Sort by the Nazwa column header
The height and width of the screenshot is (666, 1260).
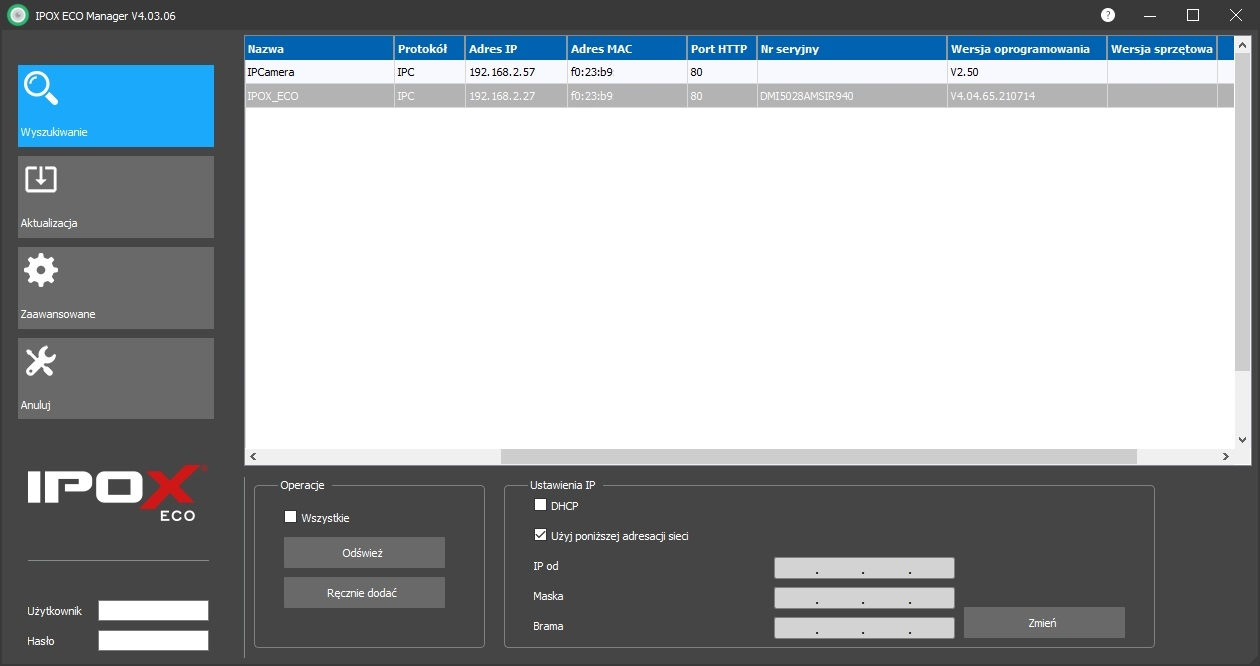pos(319,49)
